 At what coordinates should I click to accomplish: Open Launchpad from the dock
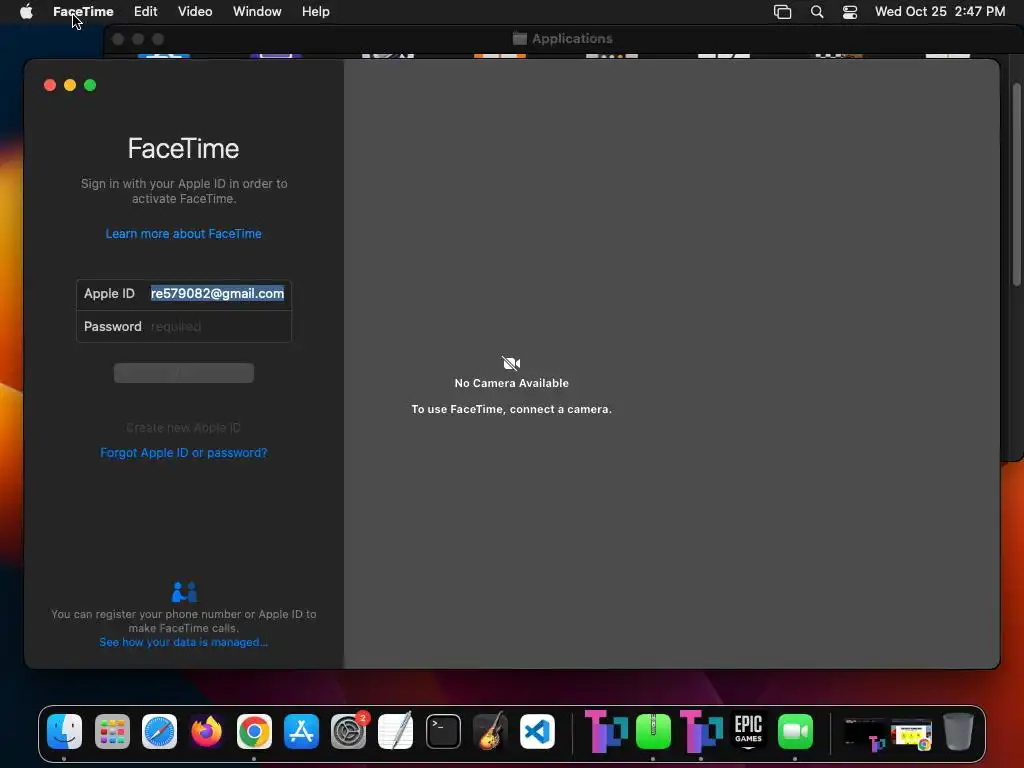pos(112,731)
